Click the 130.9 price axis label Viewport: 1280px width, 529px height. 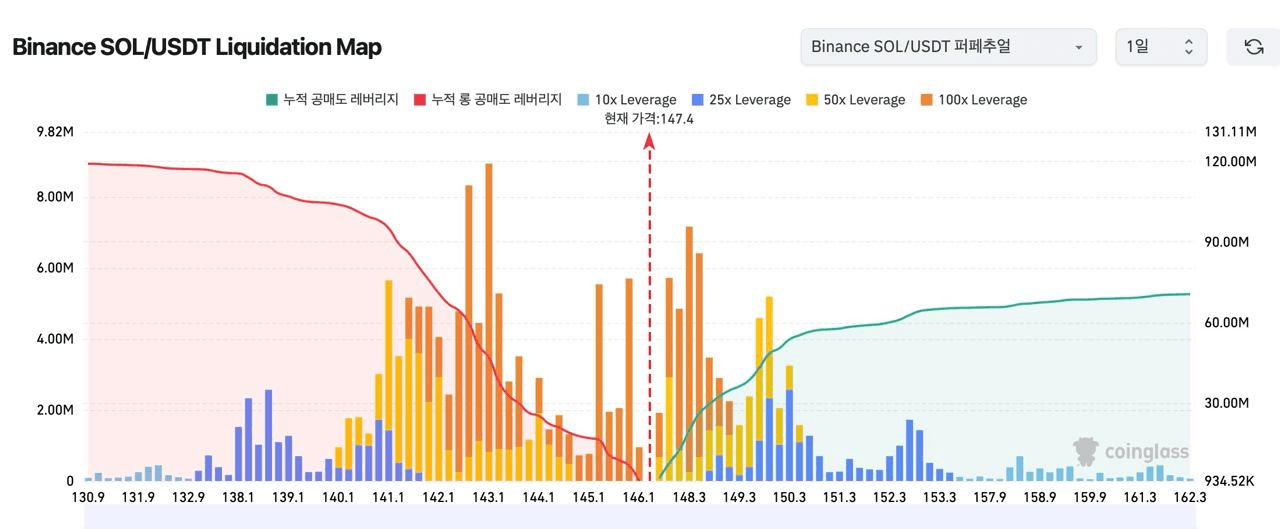pyautogui.click(x=87, y=498)
